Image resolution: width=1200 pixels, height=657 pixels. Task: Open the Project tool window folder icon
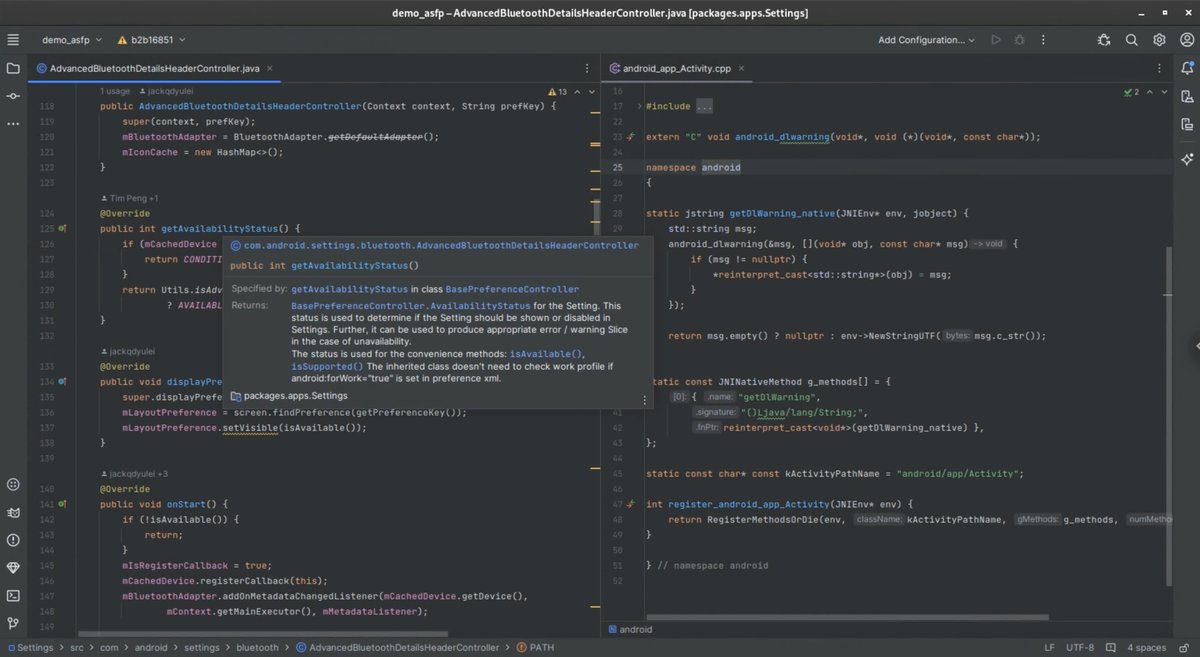pos(13,69)
